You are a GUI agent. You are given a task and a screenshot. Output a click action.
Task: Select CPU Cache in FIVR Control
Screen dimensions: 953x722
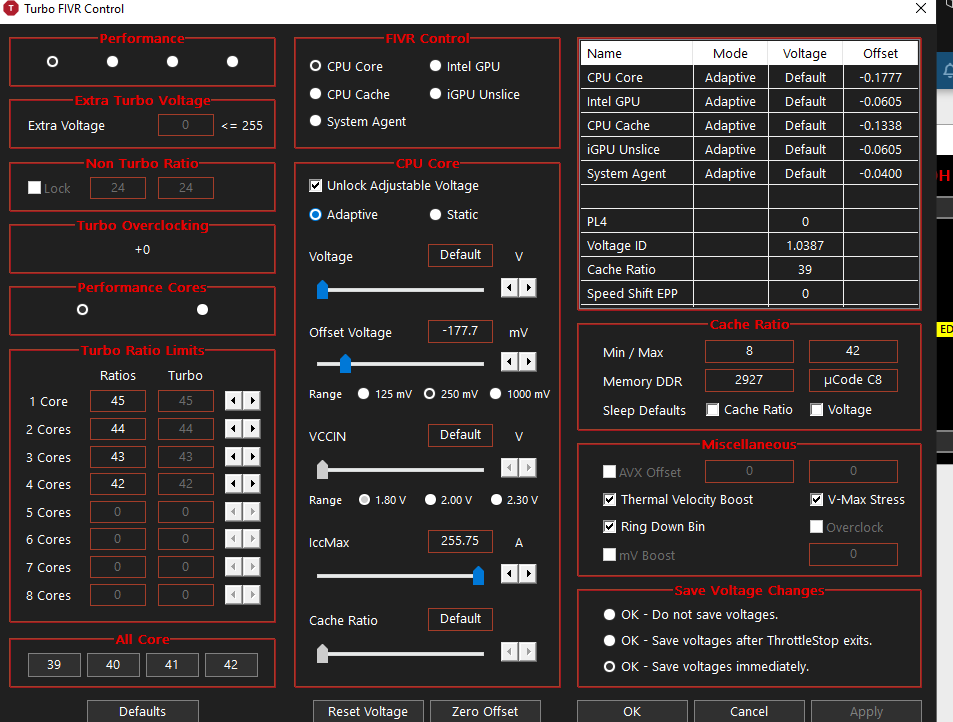pos(315,94)
